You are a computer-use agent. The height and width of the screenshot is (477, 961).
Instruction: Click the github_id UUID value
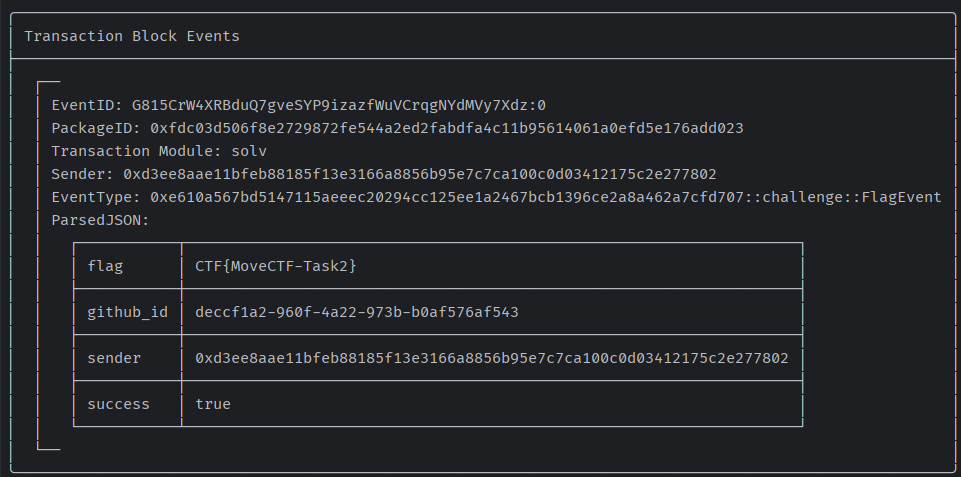(357, 312)
